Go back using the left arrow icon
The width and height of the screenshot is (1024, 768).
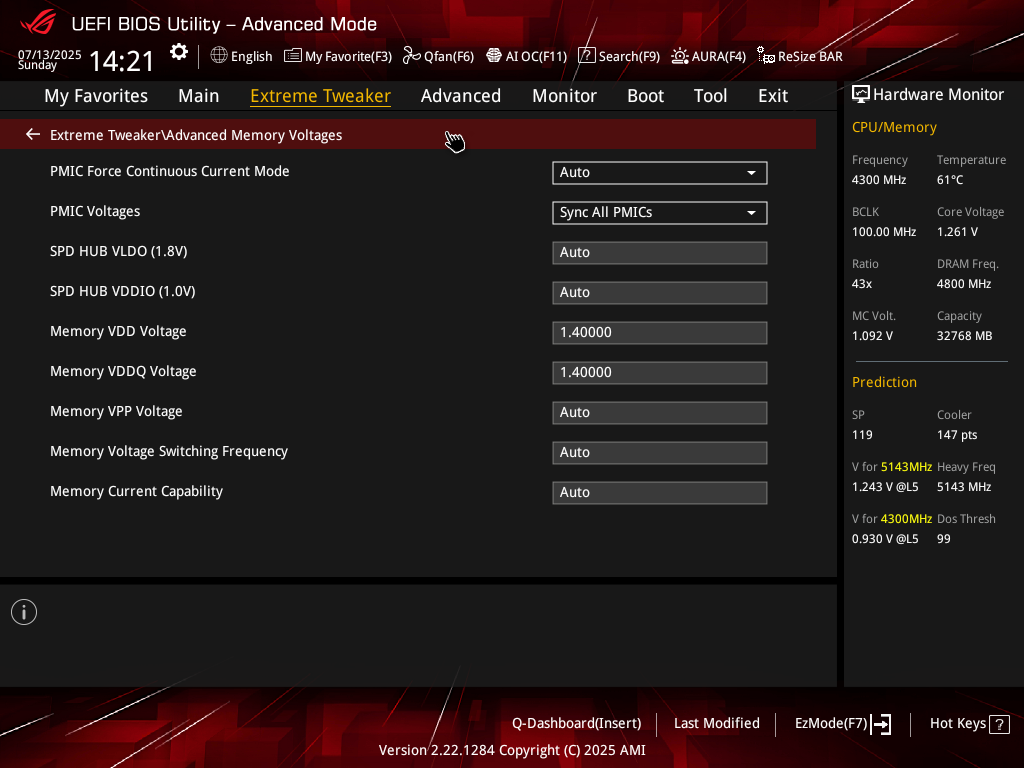tap(33, 135)
